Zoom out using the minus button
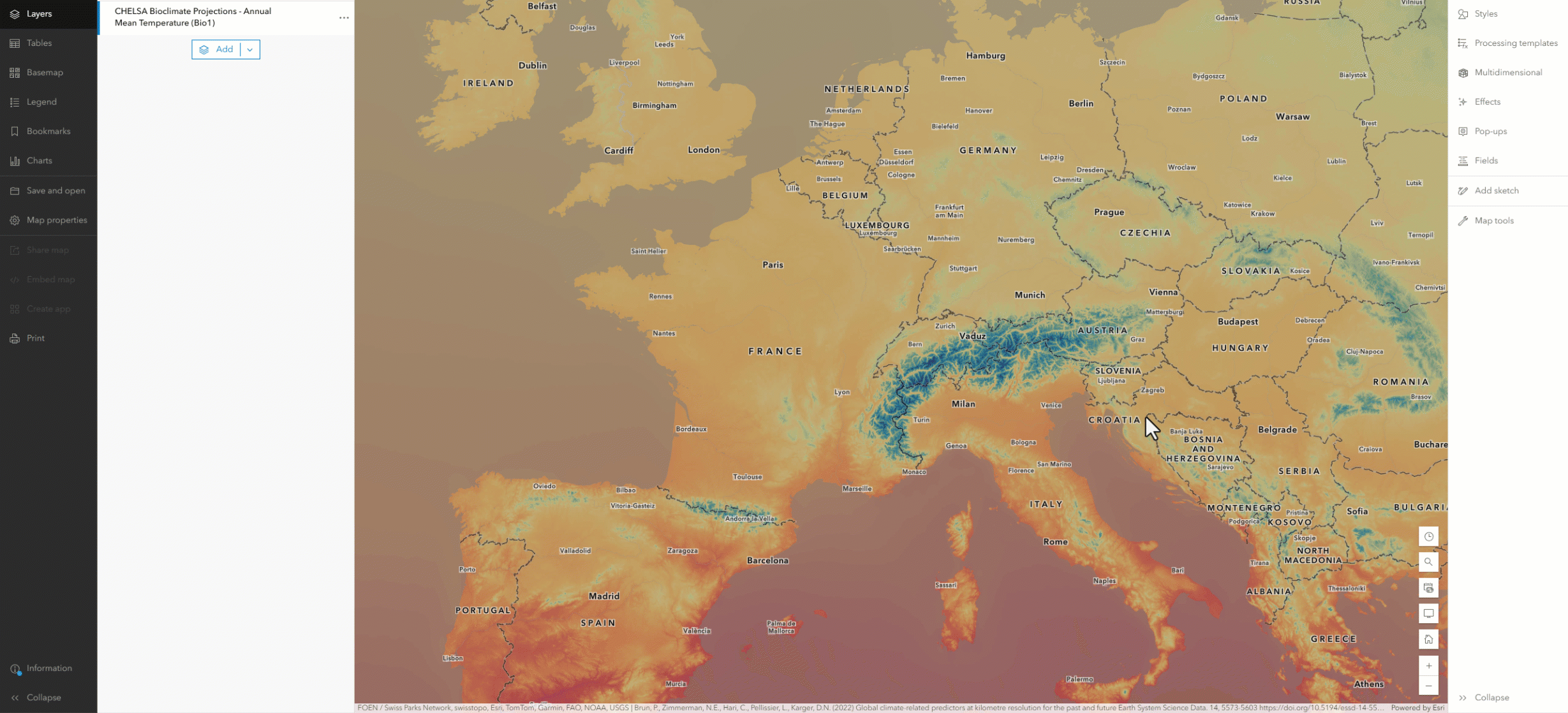Screen dimensions: 1568x713 coord(1428,686)
